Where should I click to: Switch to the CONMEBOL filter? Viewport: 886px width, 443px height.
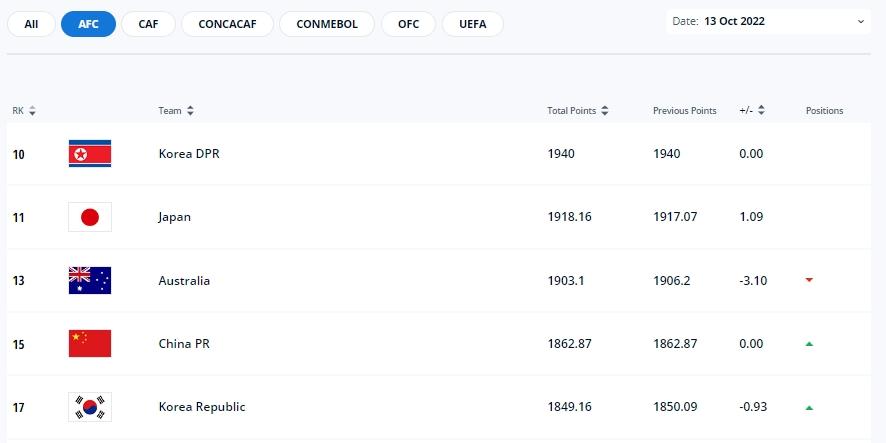pos(327,24)
